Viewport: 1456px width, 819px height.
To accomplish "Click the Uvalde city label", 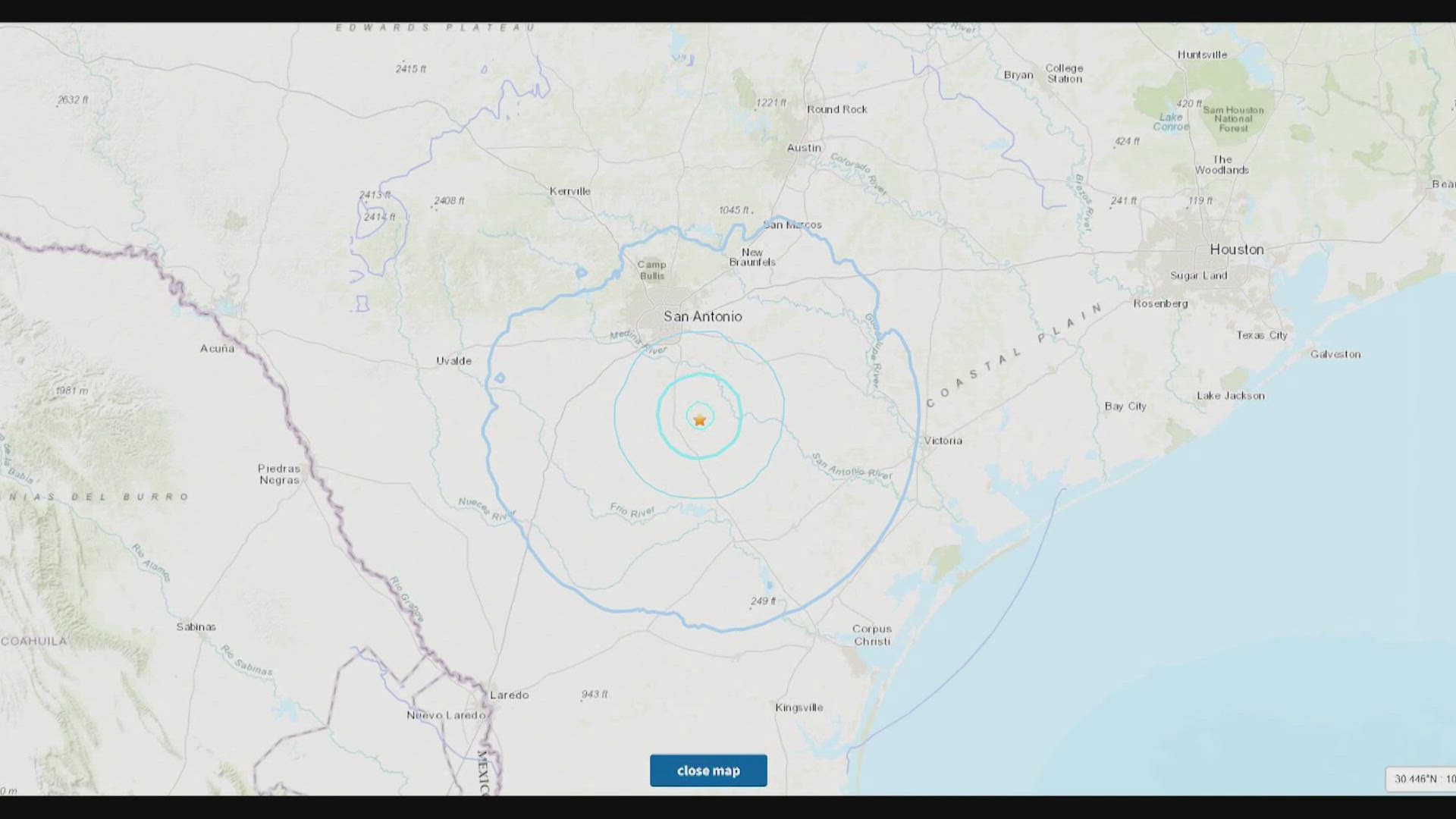I will (x=454, y=361).
